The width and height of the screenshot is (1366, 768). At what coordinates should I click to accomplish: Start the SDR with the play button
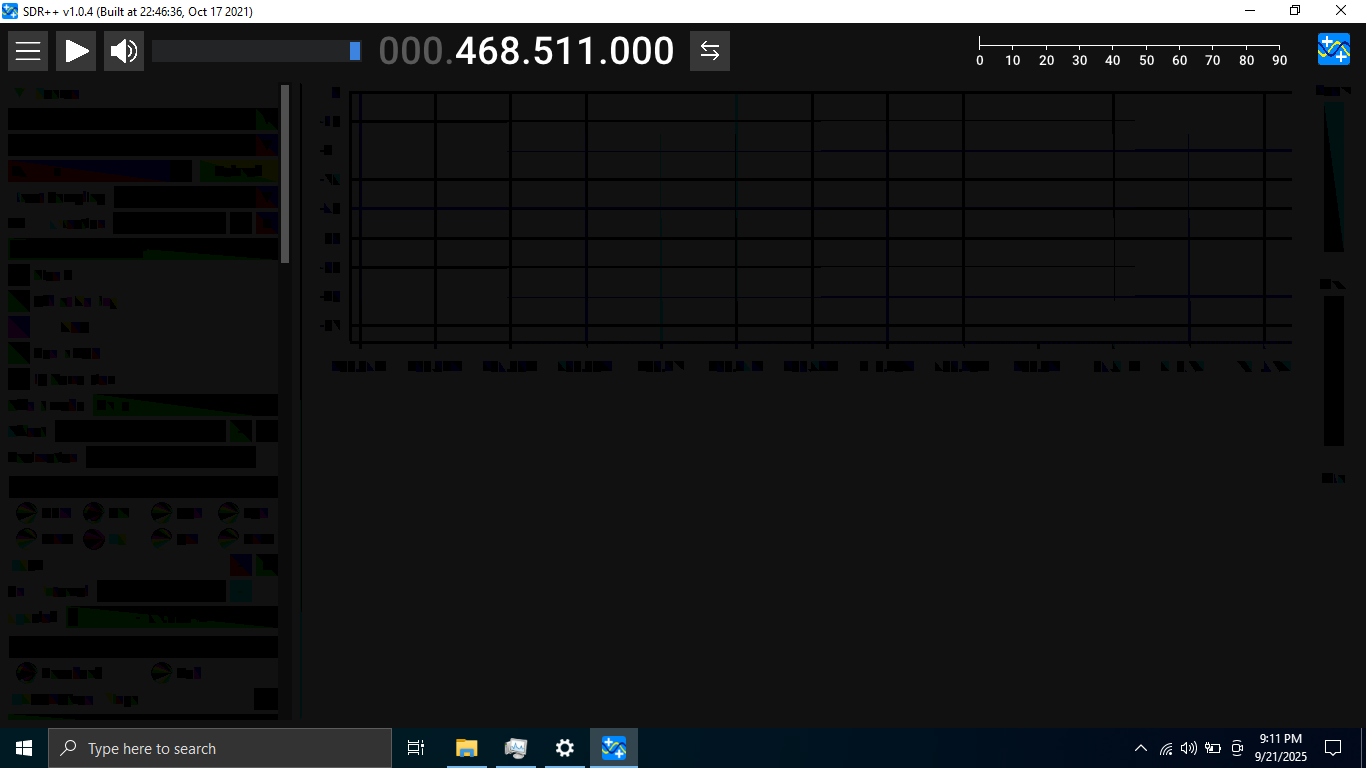[76, 51]
